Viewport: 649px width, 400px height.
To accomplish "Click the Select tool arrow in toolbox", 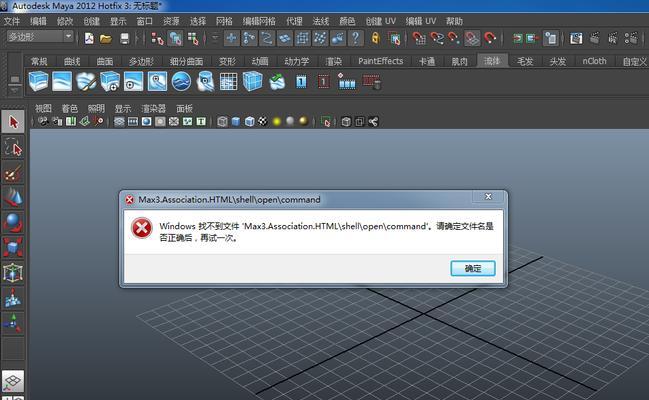I will (13, 122).
